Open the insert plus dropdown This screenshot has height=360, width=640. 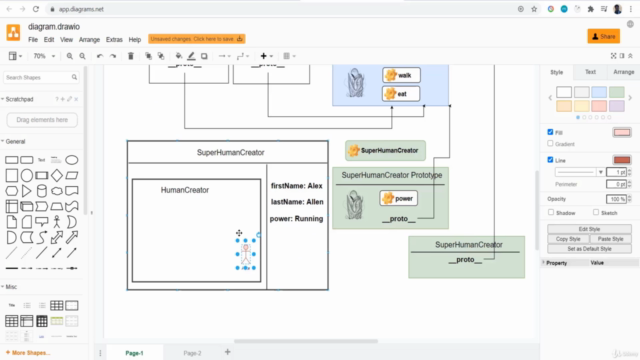pos(267,56)
